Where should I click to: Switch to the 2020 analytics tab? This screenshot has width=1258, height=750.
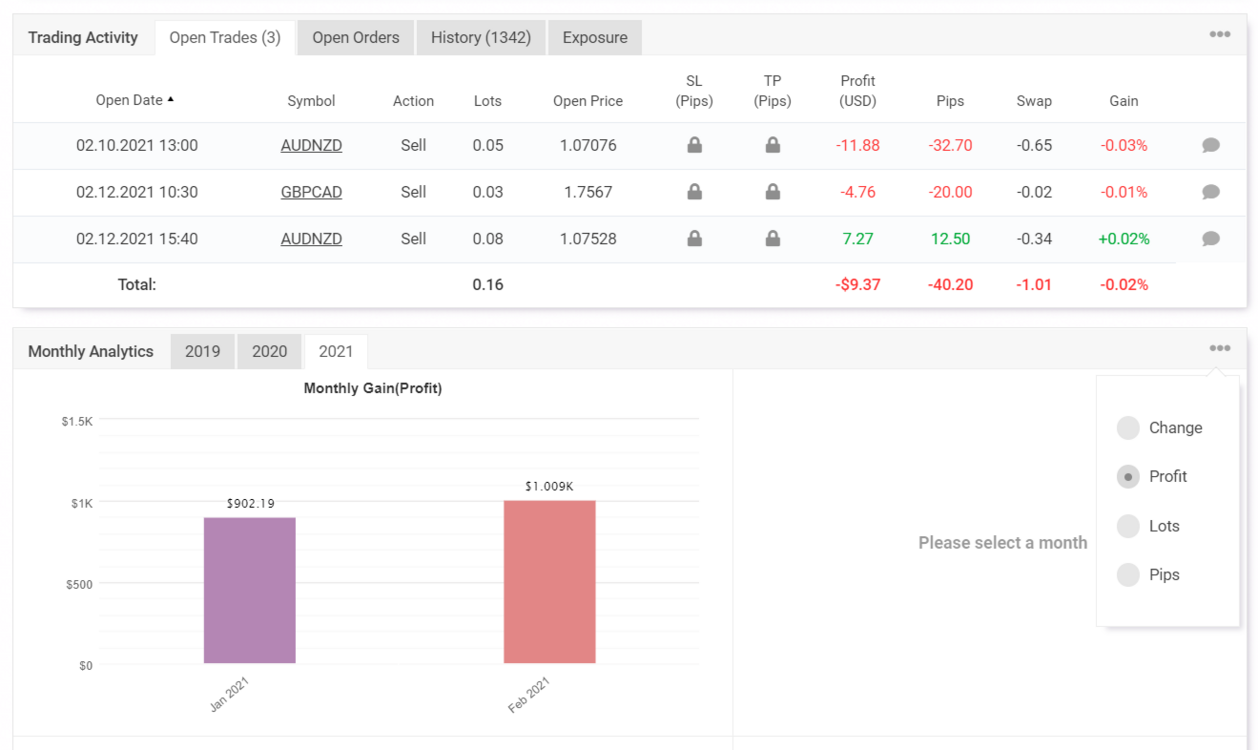point(270,351)
